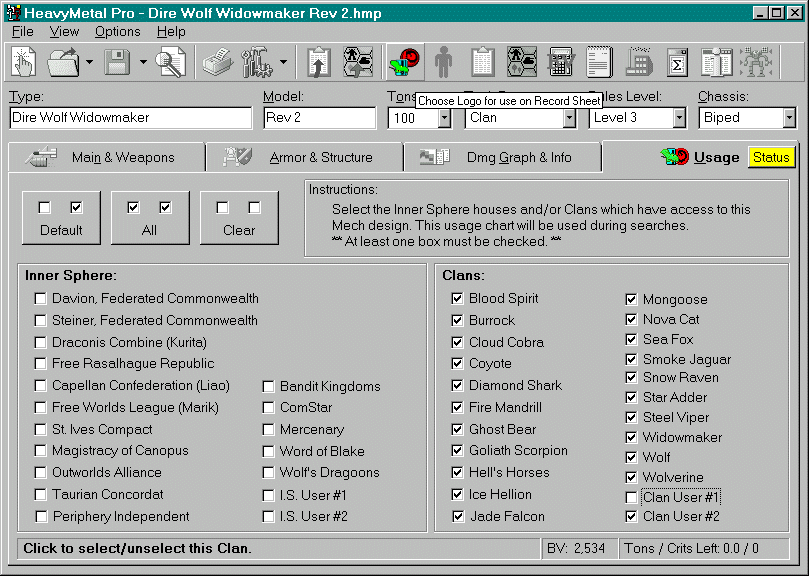Viewport: 809px width, 576px height.
Task: Click the hex map with arrow icon
Action: (358, 62)
